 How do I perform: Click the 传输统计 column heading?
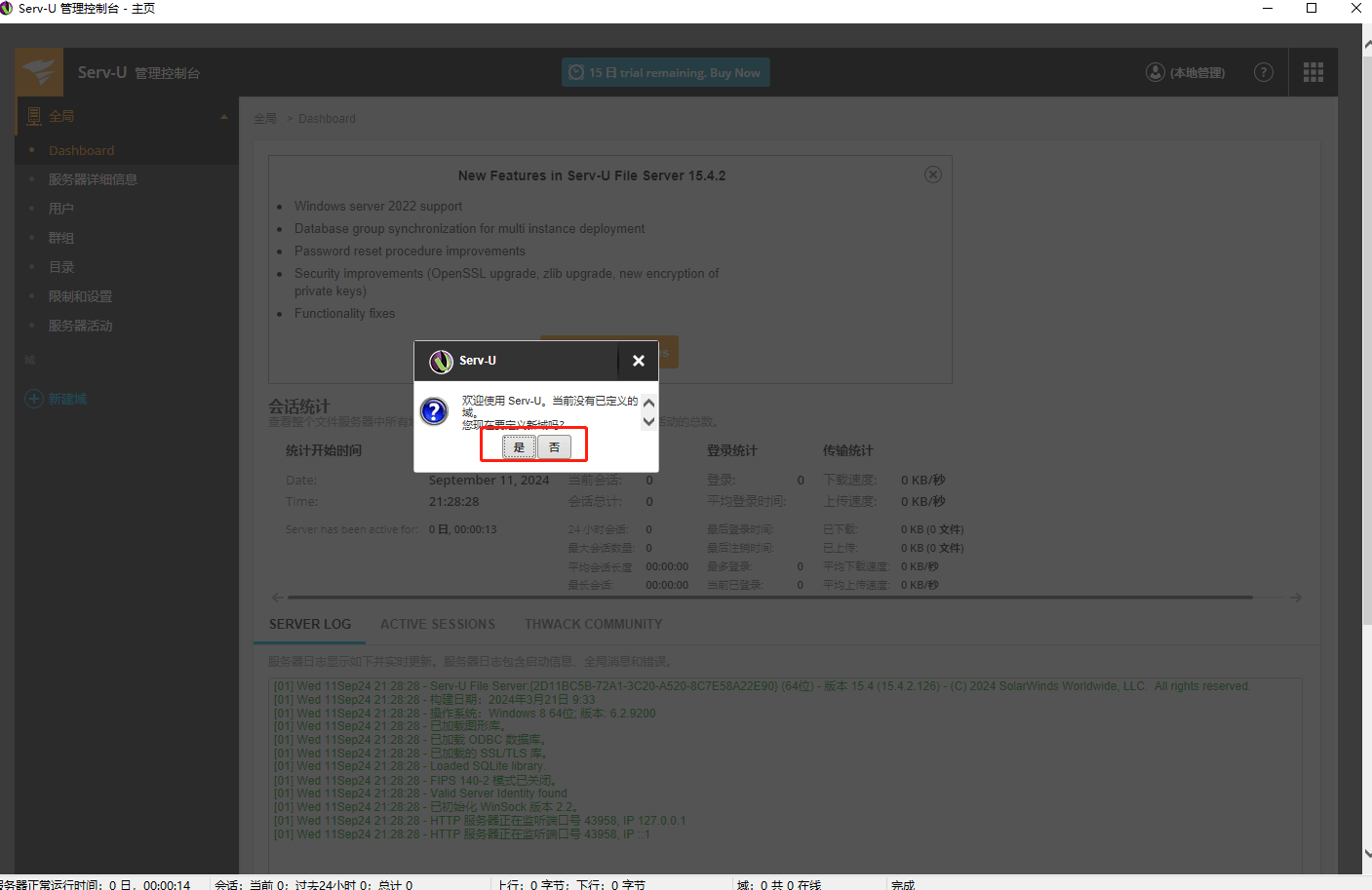click(x=847, y=450)
